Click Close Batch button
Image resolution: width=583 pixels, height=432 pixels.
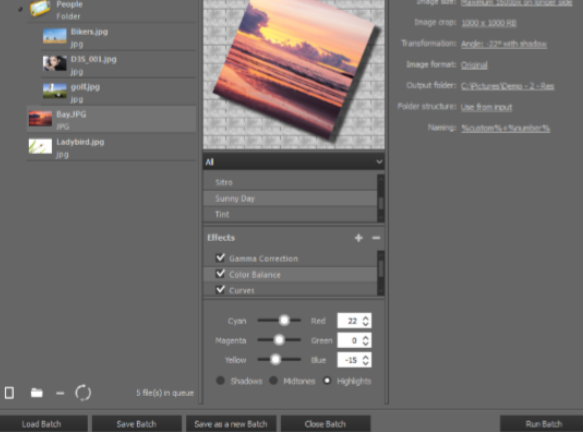coord(325,424)
